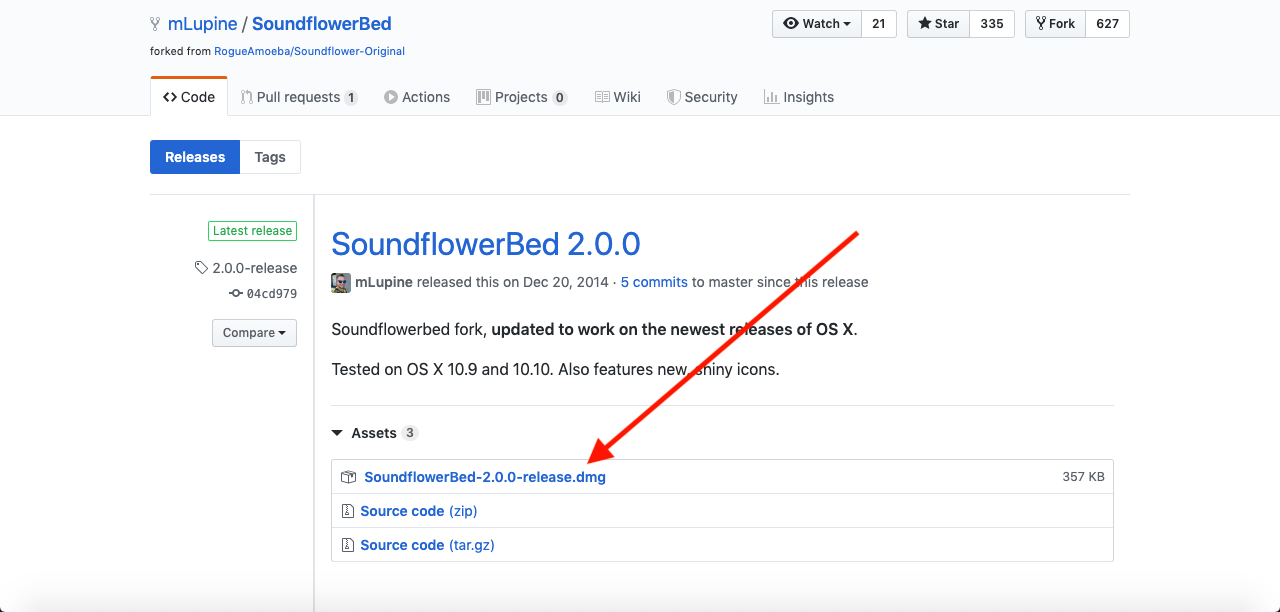Collapse the Assets section
The width and height of the screenshot is (1280, 612).
coord(374,433)
